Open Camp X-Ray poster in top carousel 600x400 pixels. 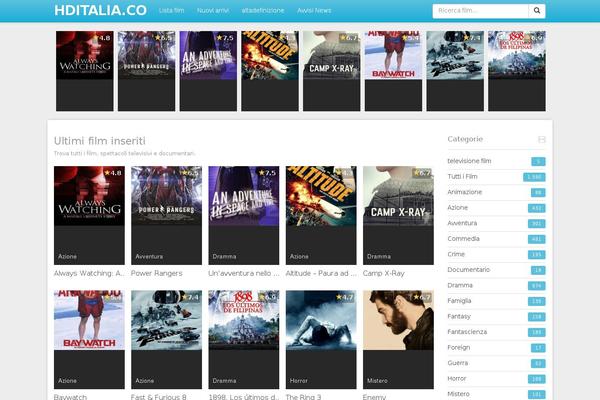click(331, 71)
